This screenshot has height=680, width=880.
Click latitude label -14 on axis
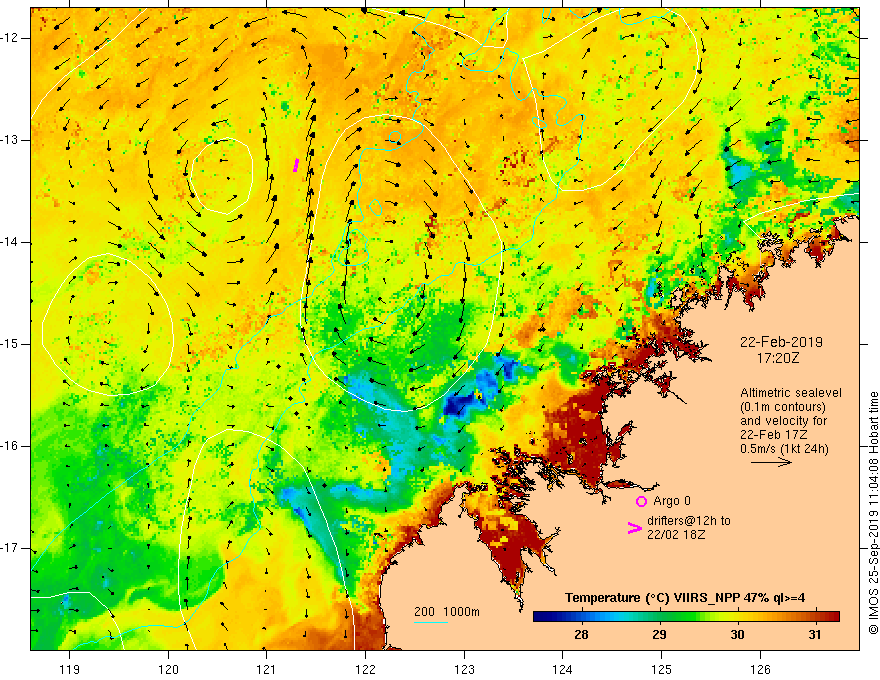[10, 242]
